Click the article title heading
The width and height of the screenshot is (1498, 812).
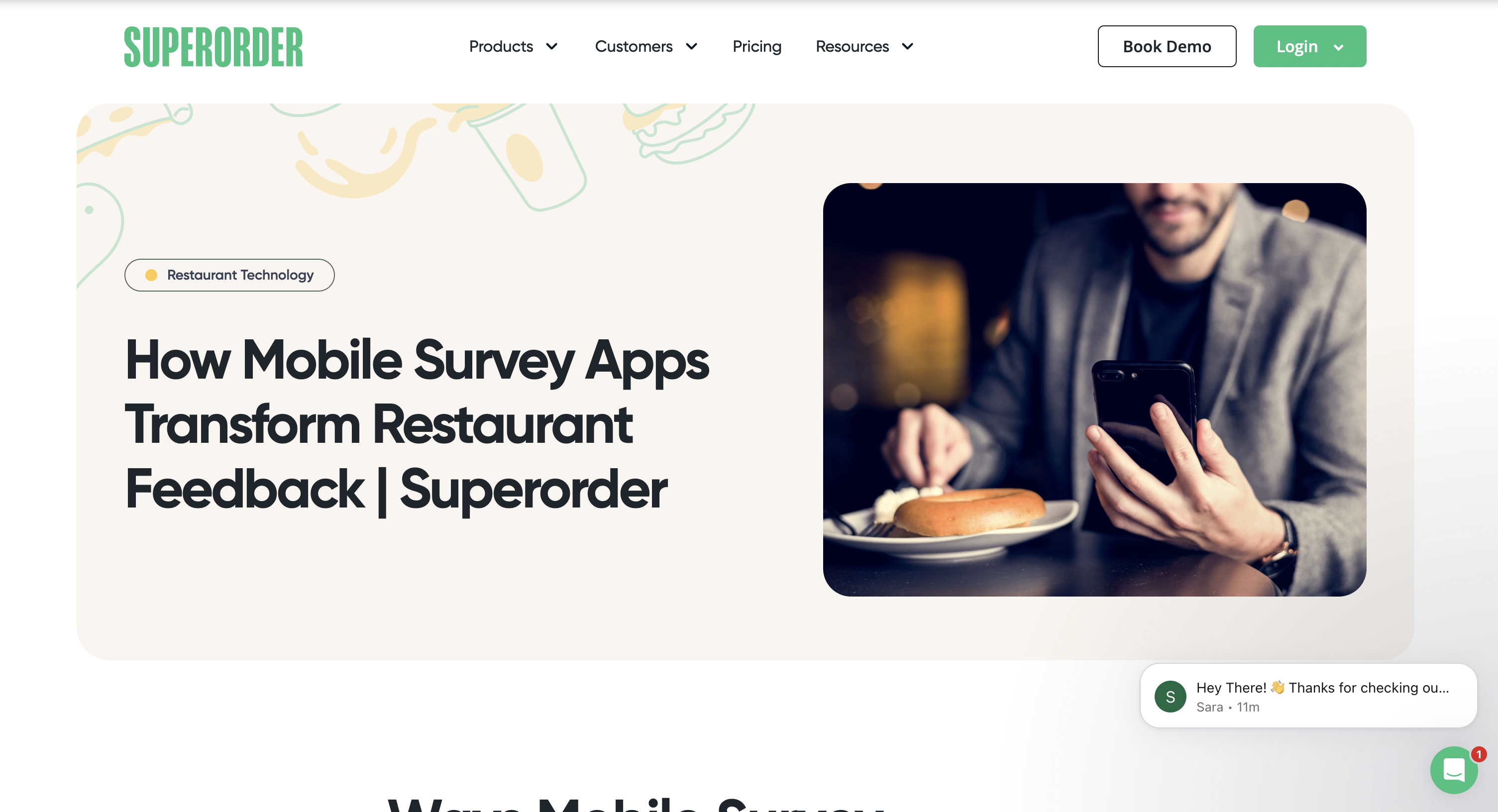[x=417, y=424]
